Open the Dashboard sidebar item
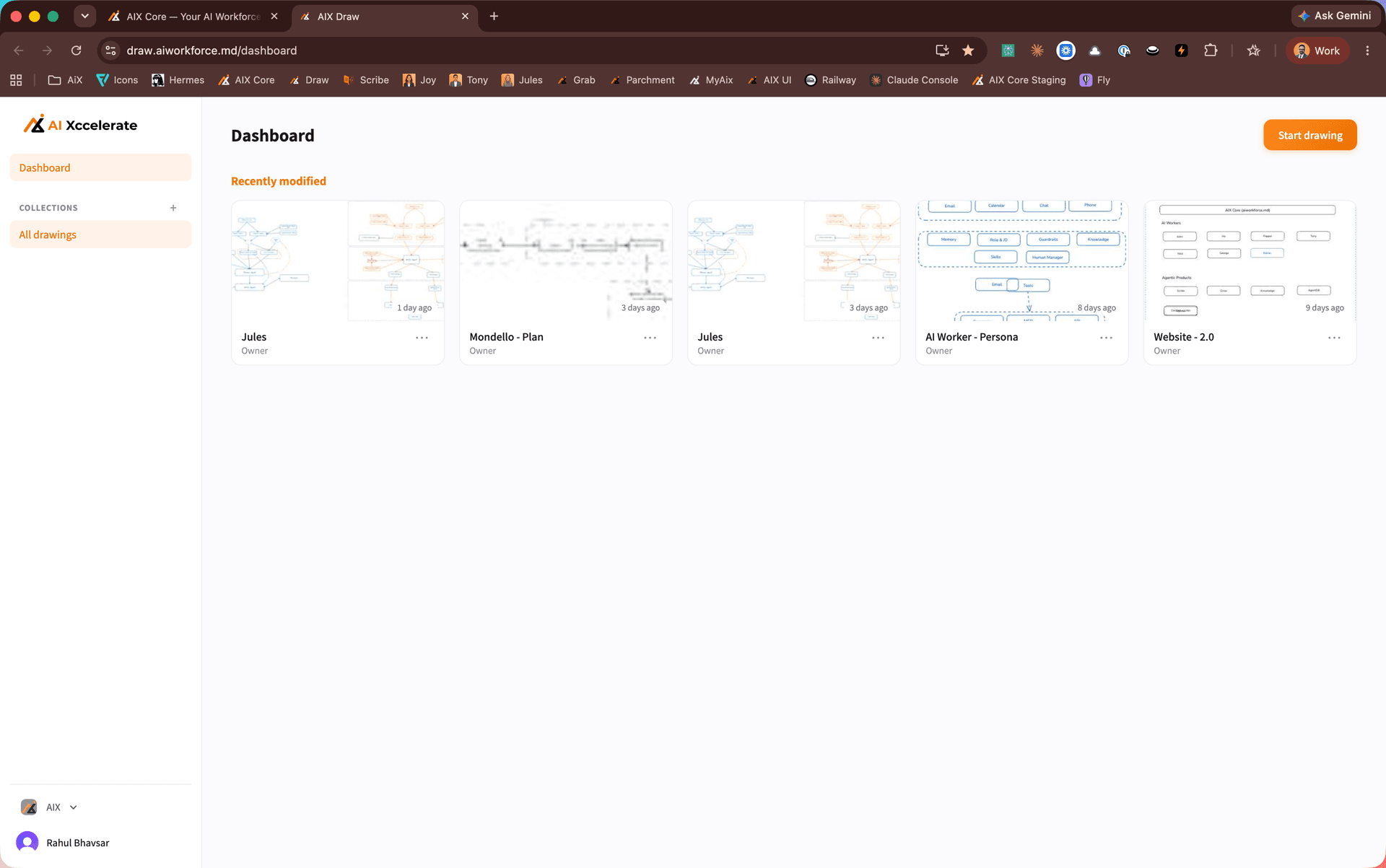 tap(100, 167)
